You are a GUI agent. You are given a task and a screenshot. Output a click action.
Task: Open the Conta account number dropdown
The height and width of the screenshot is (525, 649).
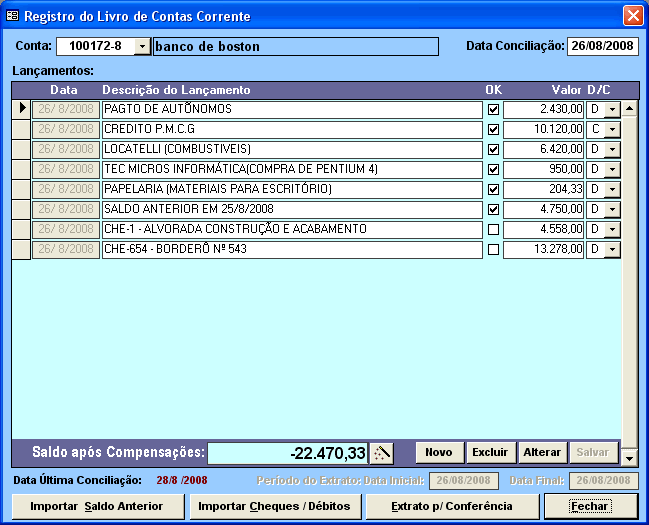coord(141,47)
